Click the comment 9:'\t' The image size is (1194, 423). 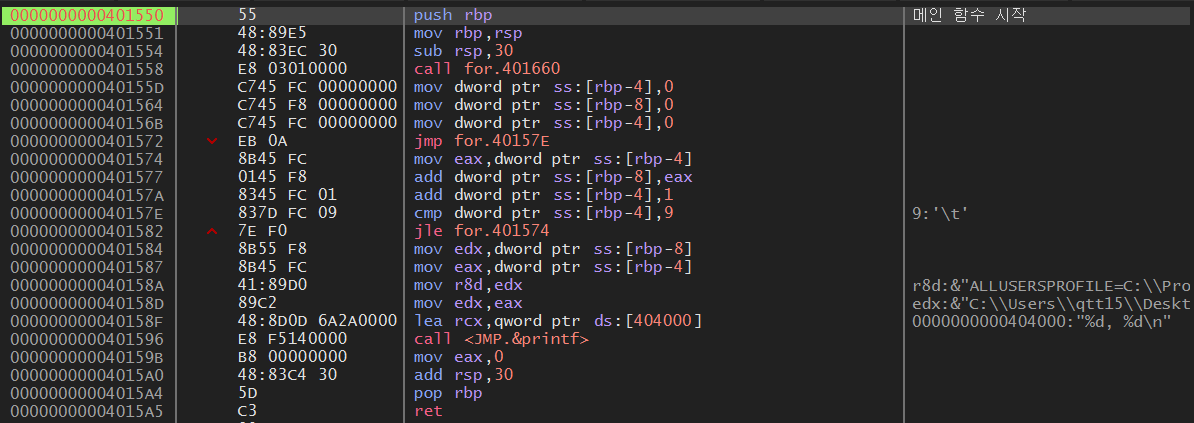click(940, 213)
